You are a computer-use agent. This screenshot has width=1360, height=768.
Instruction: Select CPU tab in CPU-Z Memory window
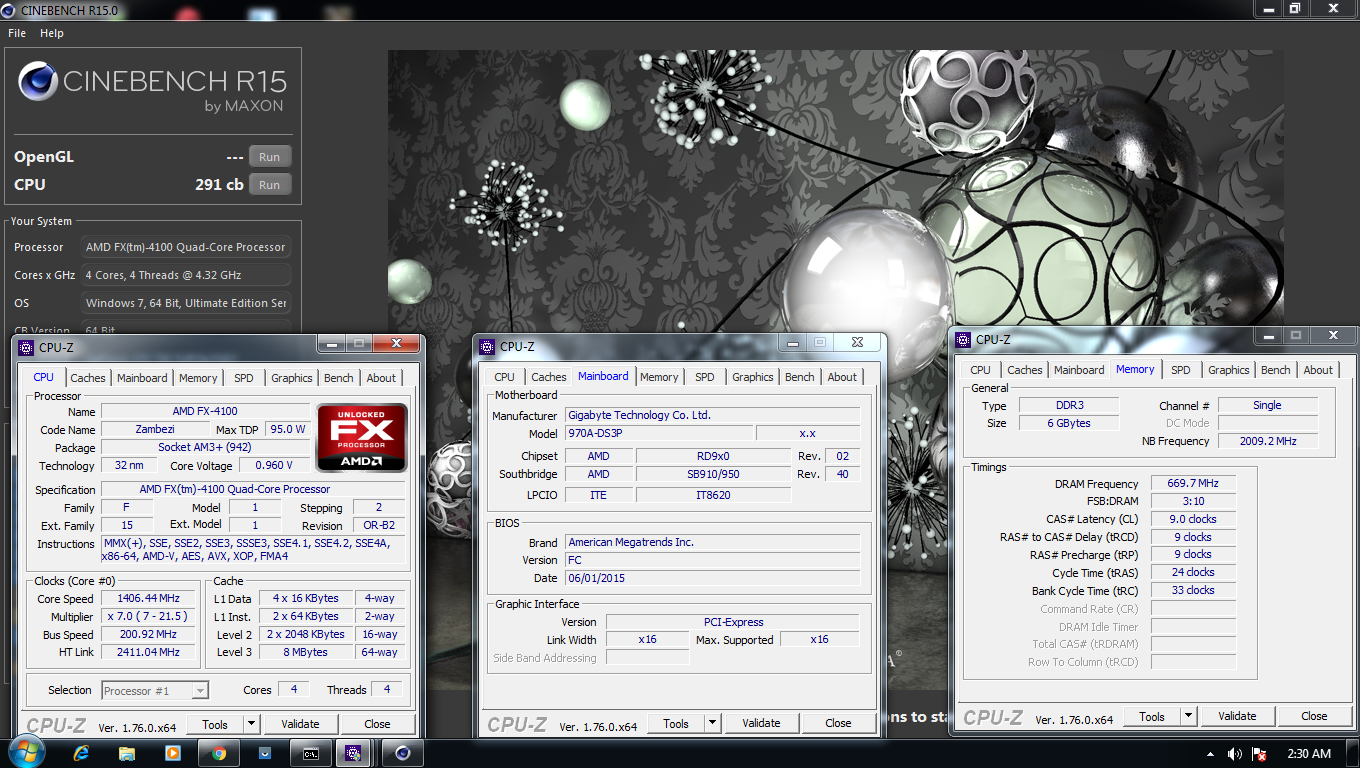981,370
